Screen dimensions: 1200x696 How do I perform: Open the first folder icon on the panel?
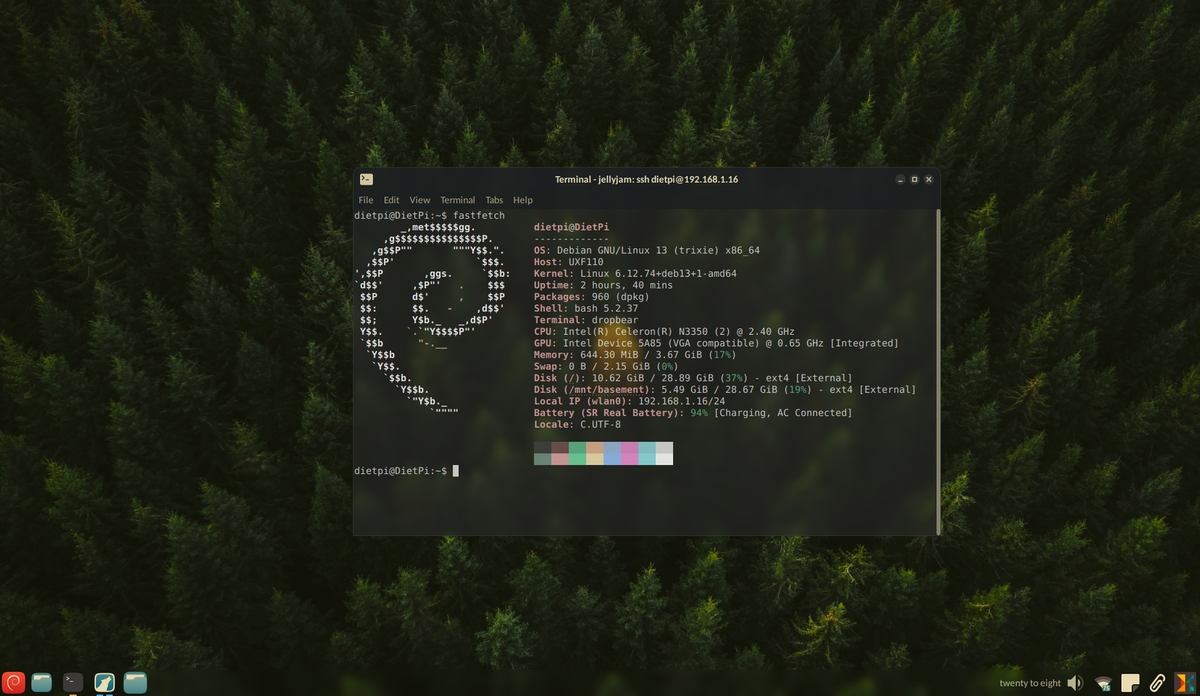[x=42, y=682]
